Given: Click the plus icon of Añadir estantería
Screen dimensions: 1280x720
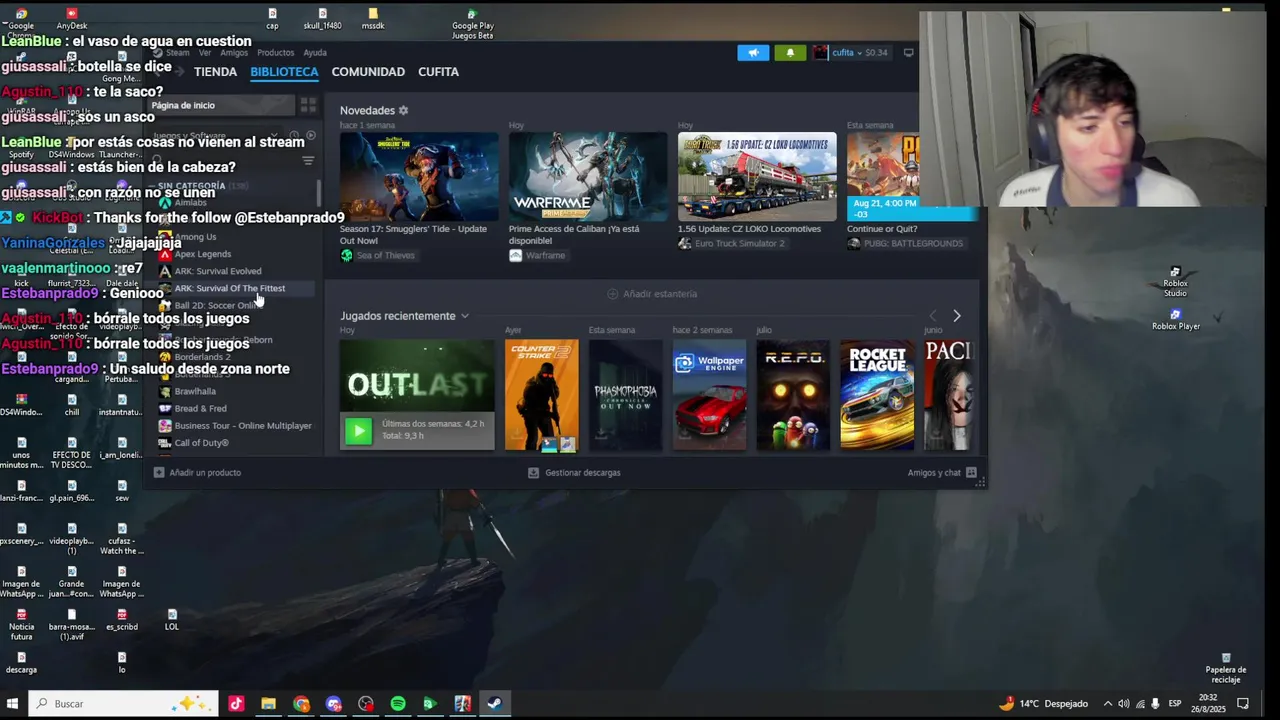Looking at the screenshot, I should 613,294.
